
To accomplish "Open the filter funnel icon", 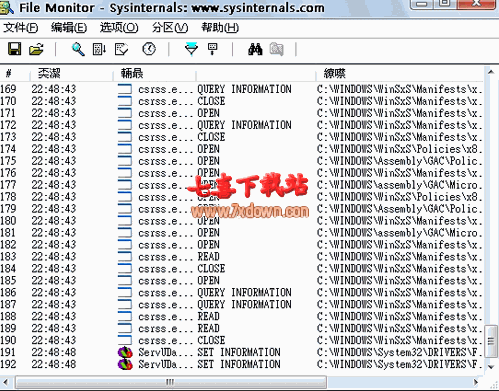I will 191,49.
